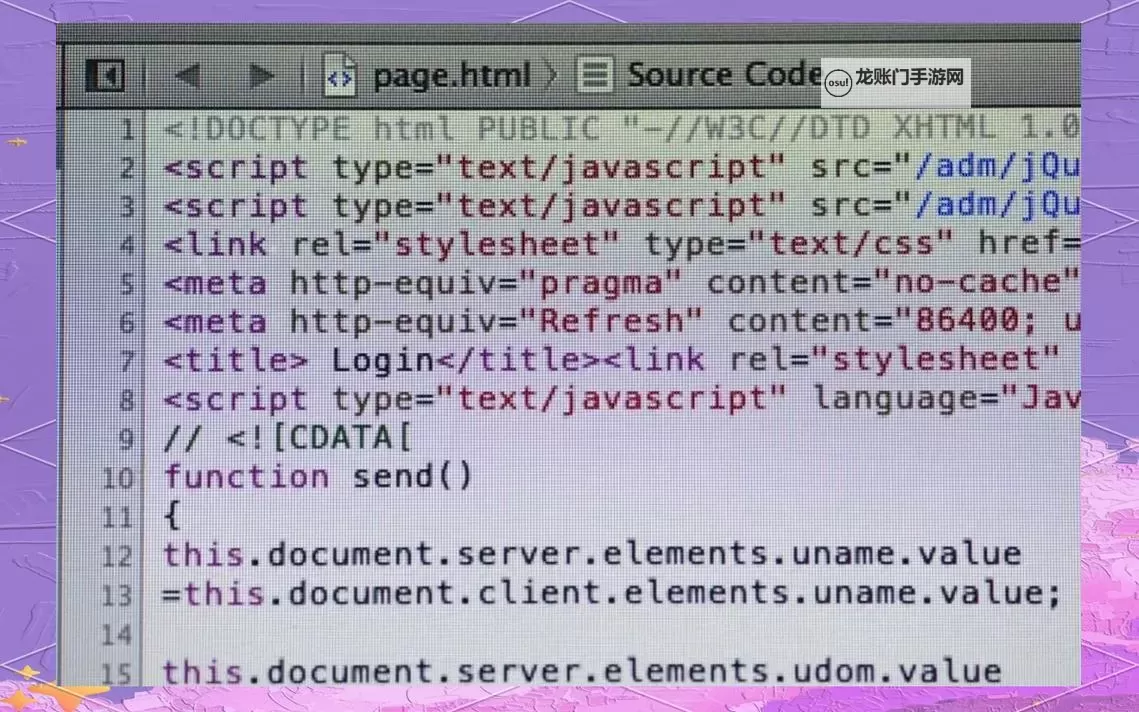This screenshot has height=712, width=1139.
Task: Click the empty line 14
Action: coord(600,634)
